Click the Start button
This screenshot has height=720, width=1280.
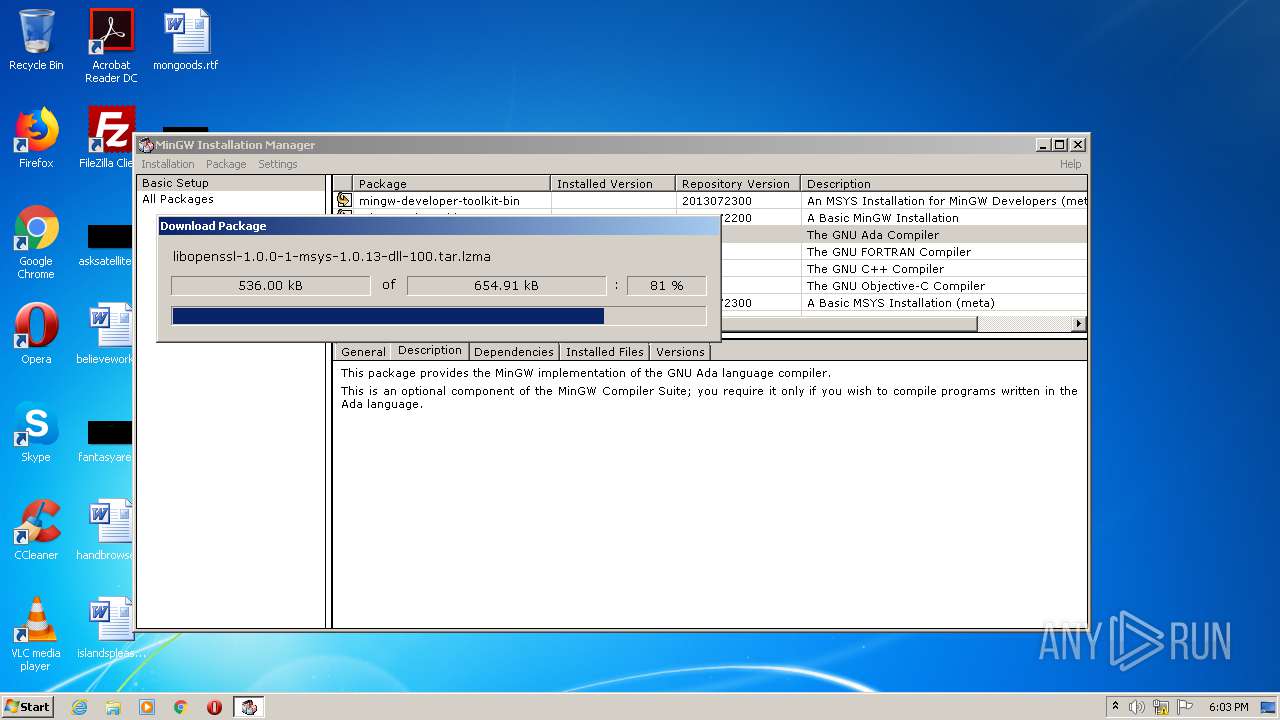[x=28, y=707]
